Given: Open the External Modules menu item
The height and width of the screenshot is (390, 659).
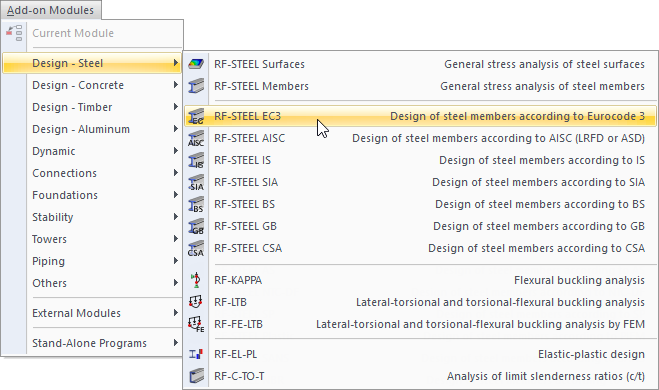Looking at the screenshot, I should (92, 313).
